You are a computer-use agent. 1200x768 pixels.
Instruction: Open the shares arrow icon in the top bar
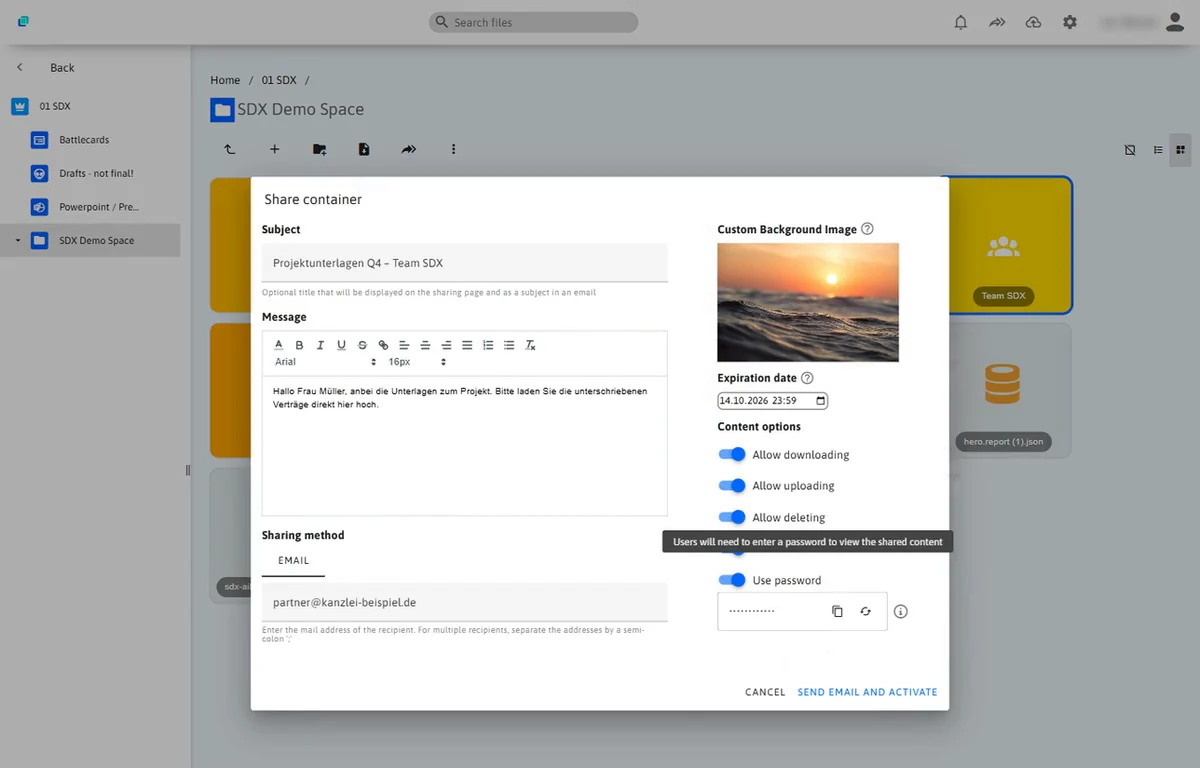[997, 22]
